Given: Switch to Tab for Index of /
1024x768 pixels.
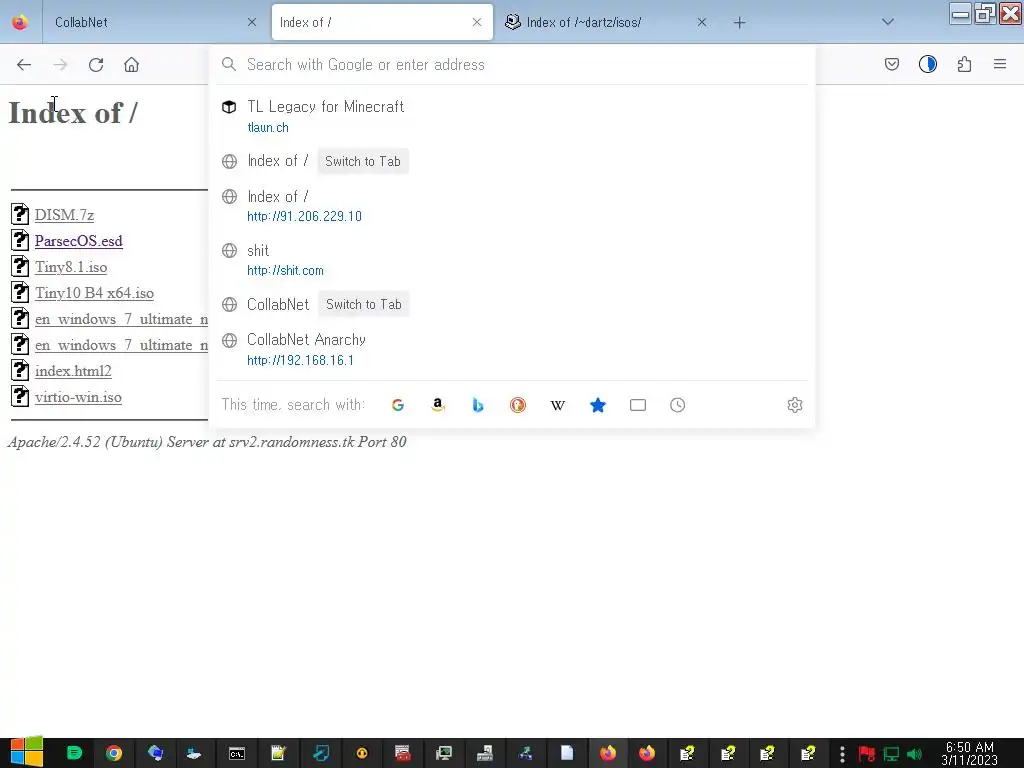Looking at the screenshot, I should (362, 161).
